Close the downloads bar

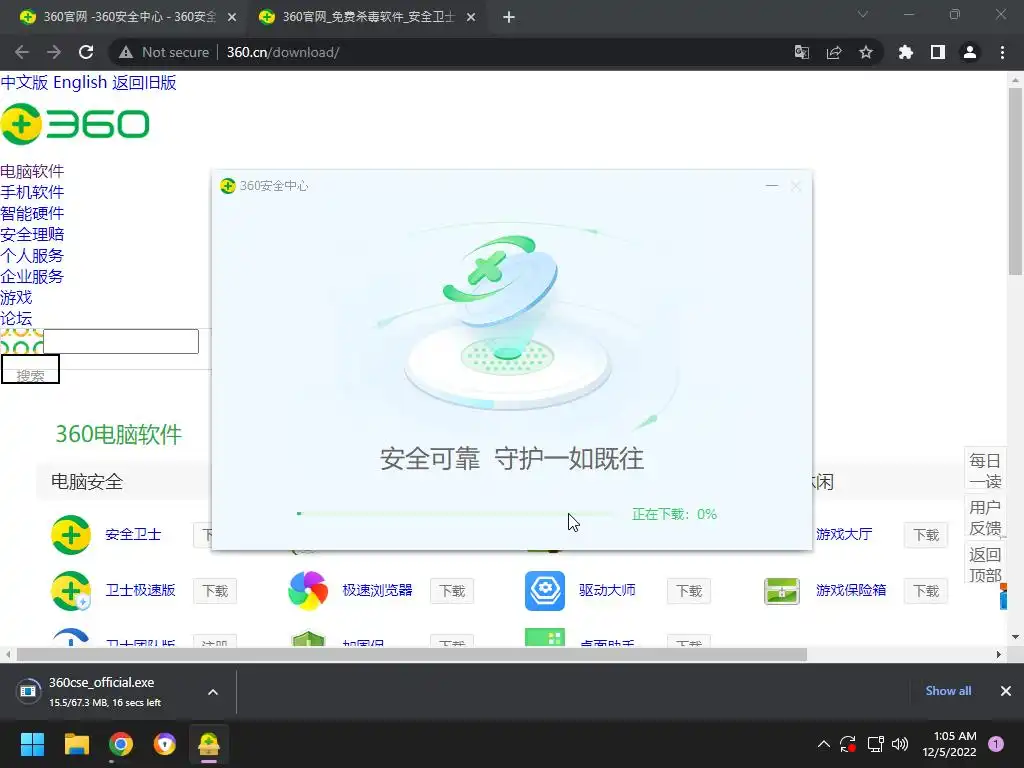pyautogui.click(x=1006, y=691)
